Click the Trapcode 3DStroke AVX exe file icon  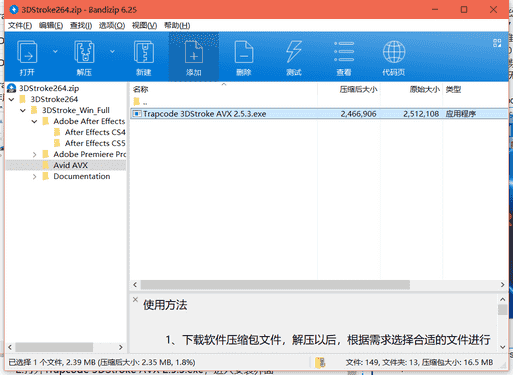point(137,114)
